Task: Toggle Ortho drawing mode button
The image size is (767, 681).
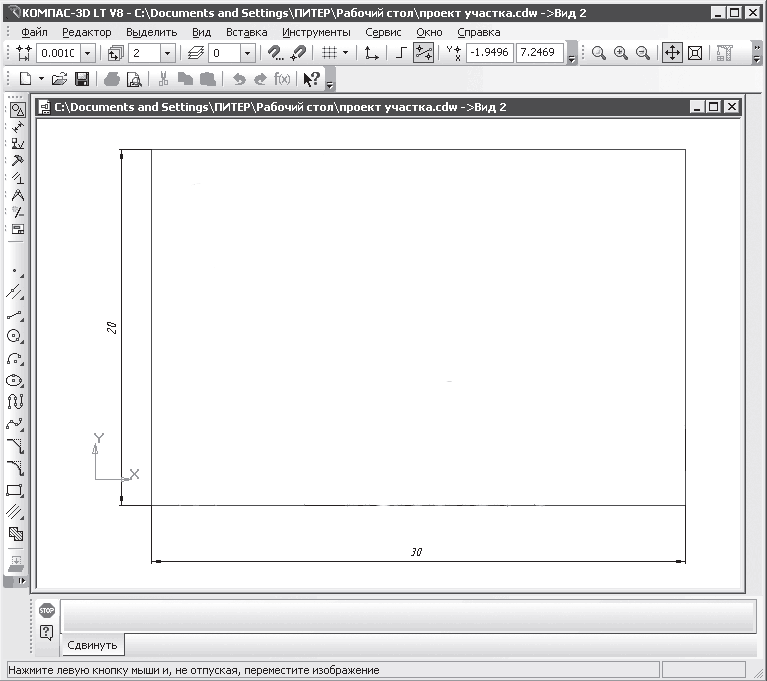Action: (x=400, y=53)
